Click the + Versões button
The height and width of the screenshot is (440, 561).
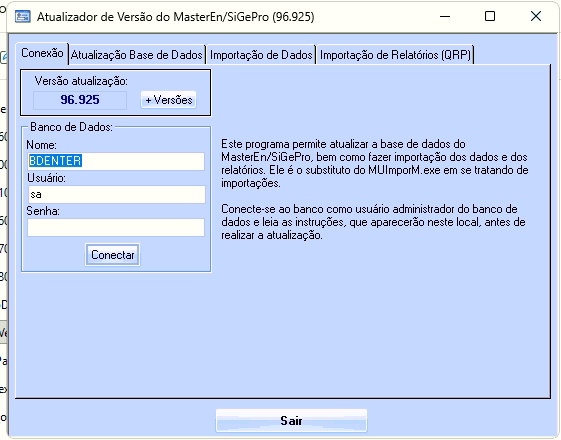tap(169, 100)
